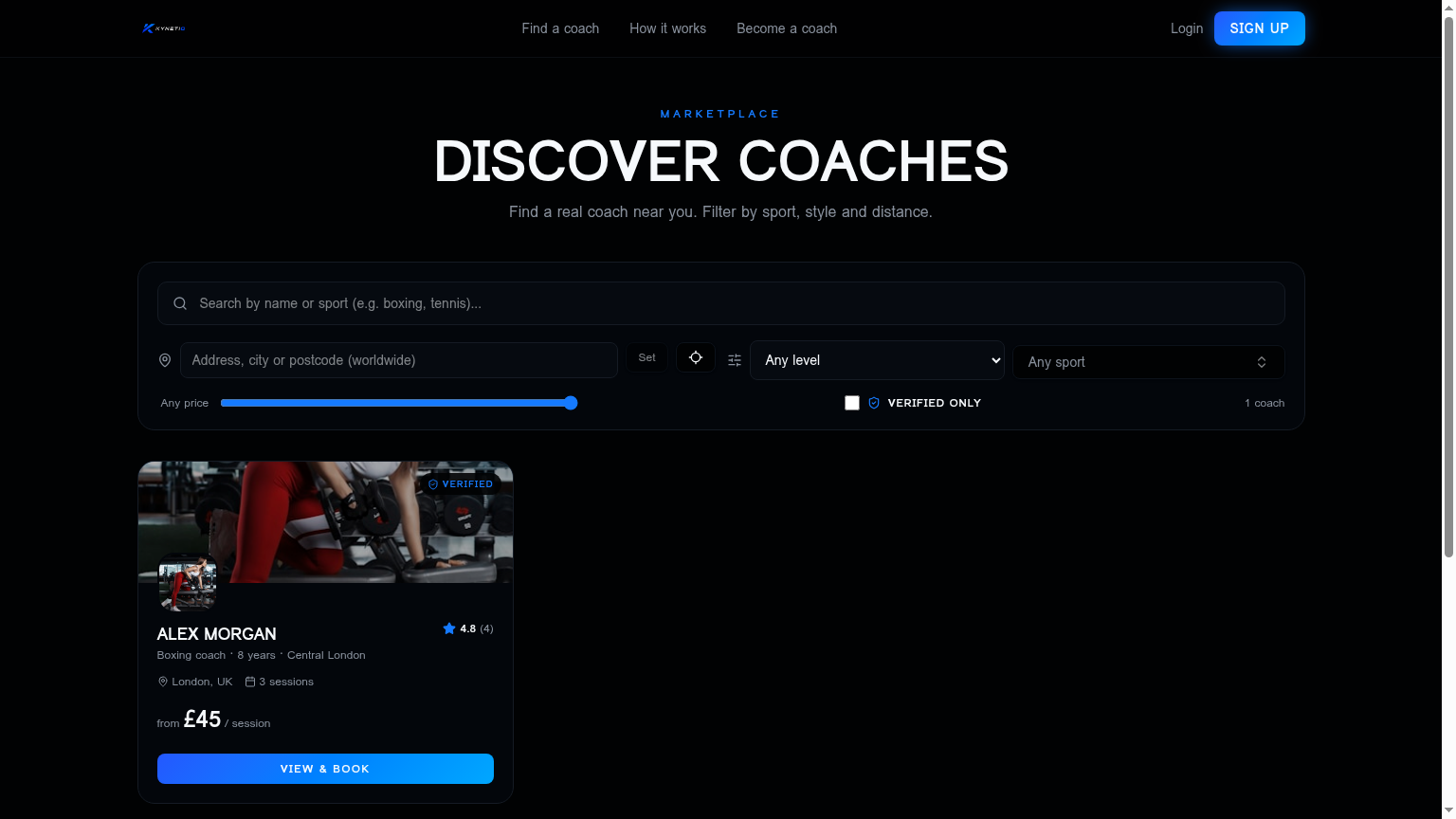Click the shield icon next to Verified Only

click(874, 403)
